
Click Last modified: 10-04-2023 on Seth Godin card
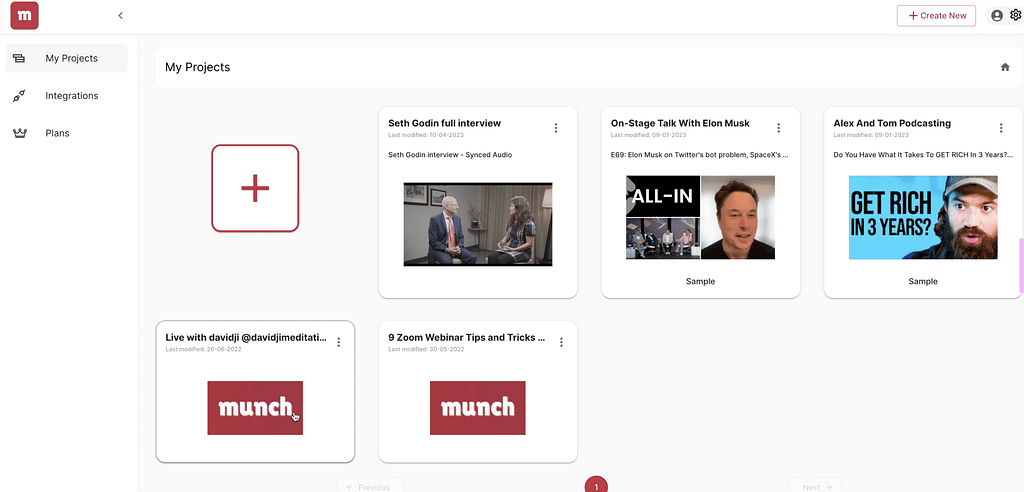point(426,135)
